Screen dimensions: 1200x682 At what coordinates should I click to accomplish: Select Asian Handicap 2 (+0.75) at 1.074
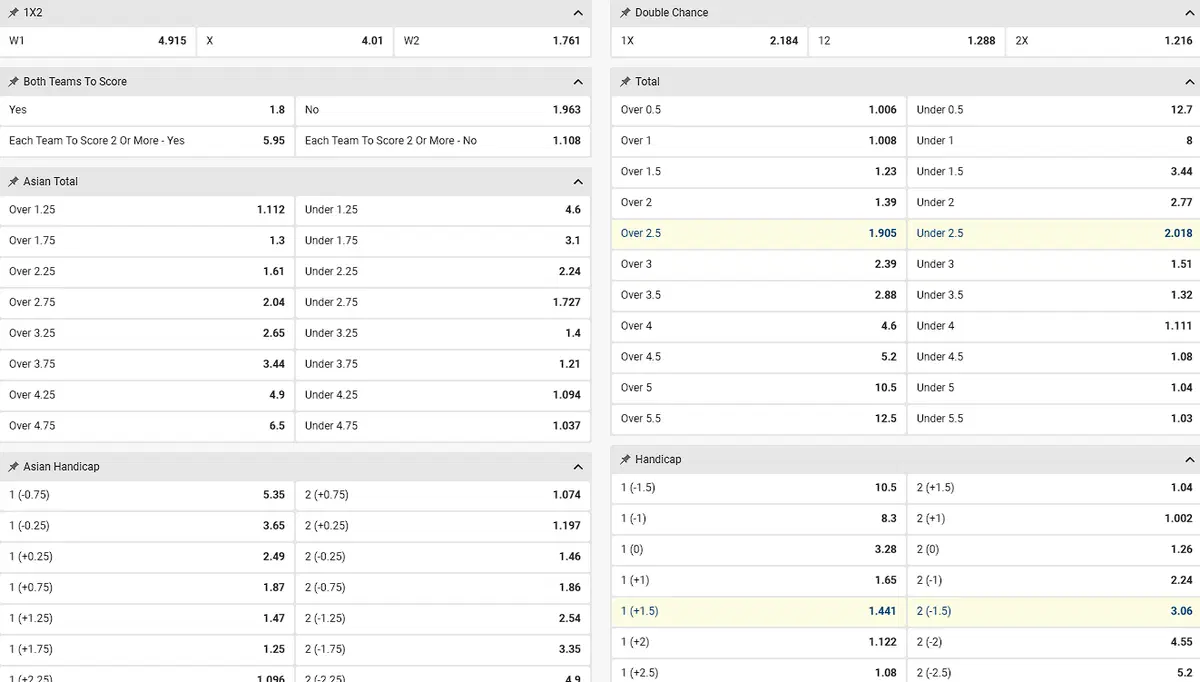click(443, 495)
